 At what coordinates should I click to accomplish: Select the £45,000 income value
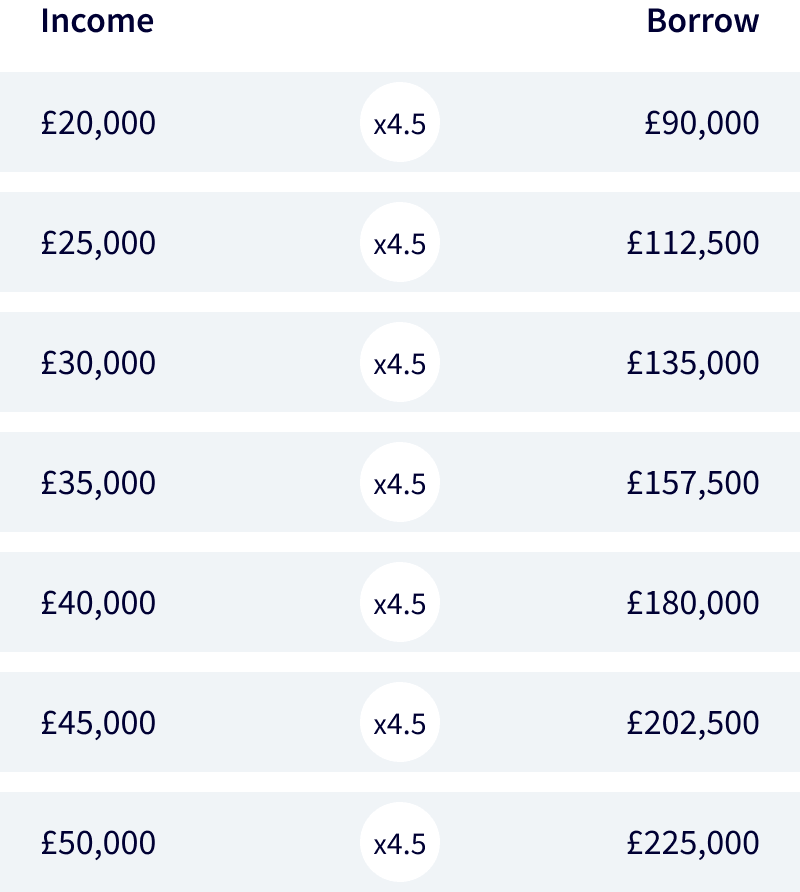tap(98, 723)
